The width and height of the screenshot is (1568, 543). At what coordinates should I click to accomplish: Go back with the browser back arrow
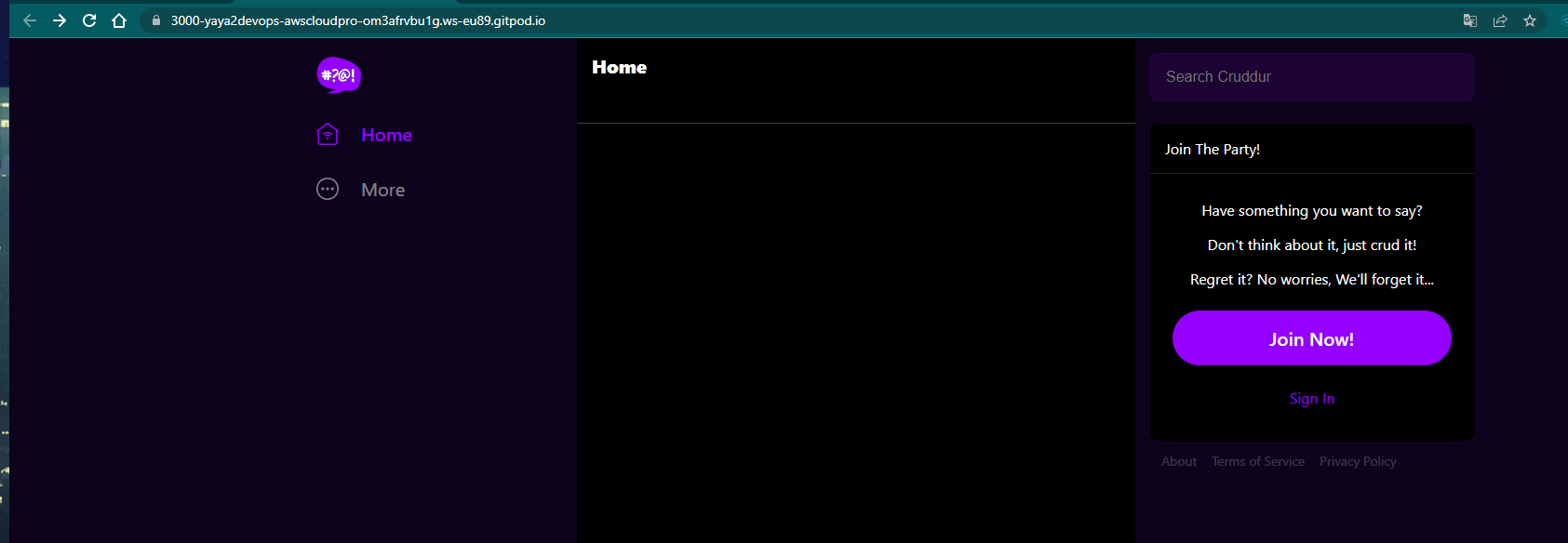point(30,20)
